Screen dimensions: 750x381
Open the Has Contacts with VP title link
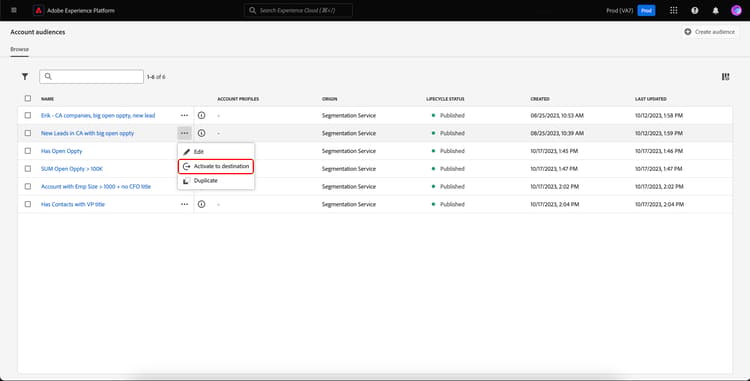point(73,204)
